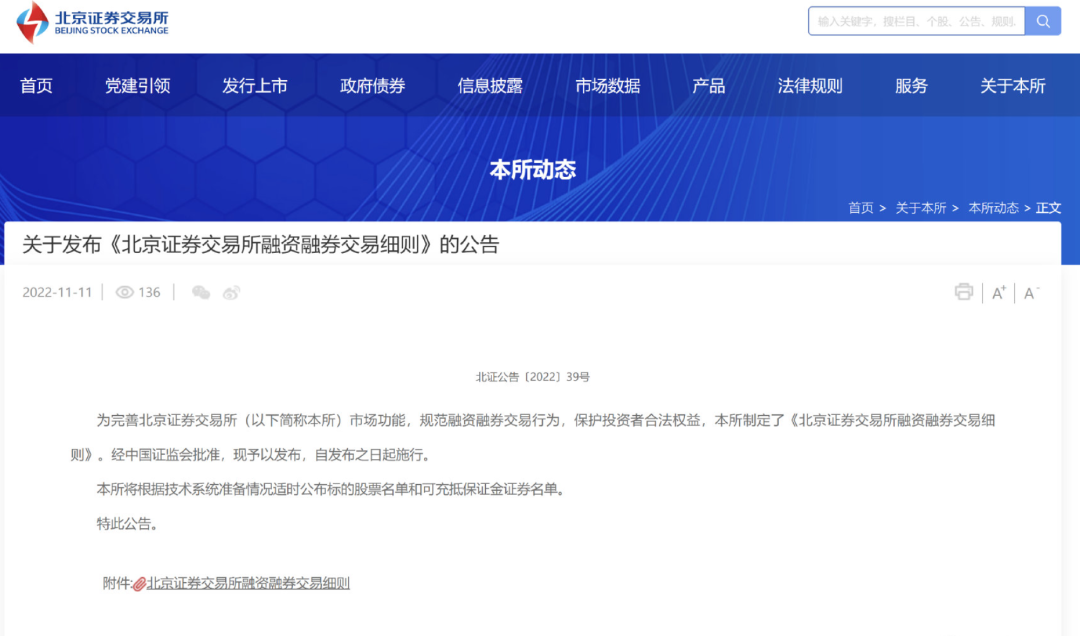Image resolution: width=1080 pixels, height=636 pixels.
Task: Click the 正文 breadcrumb text
Action: (1048, 208)
